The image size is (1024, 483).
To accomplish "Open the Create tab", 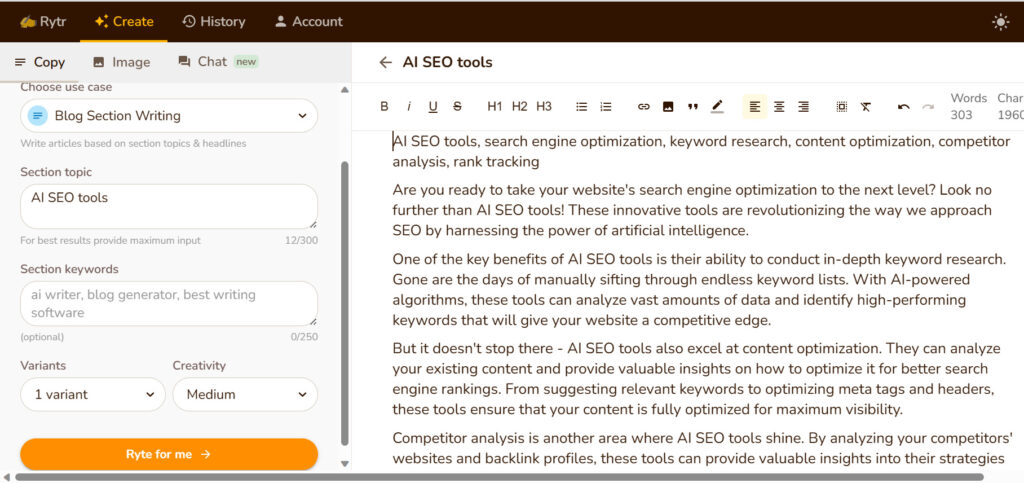I will [x=123, y=22].
